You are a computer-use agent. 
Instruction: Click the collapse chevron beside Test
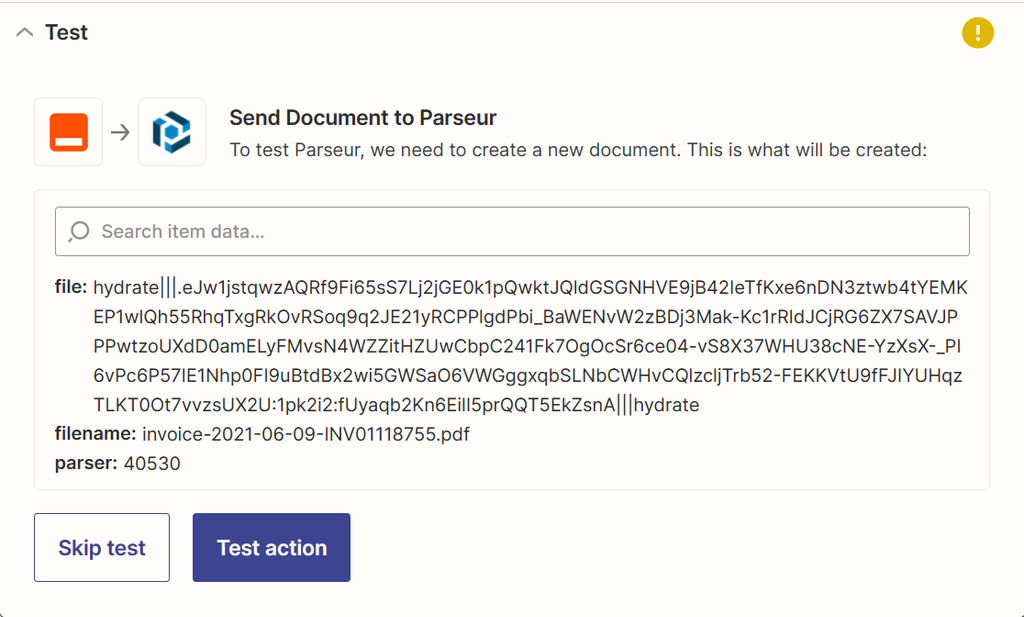click(x=24, y=32)
